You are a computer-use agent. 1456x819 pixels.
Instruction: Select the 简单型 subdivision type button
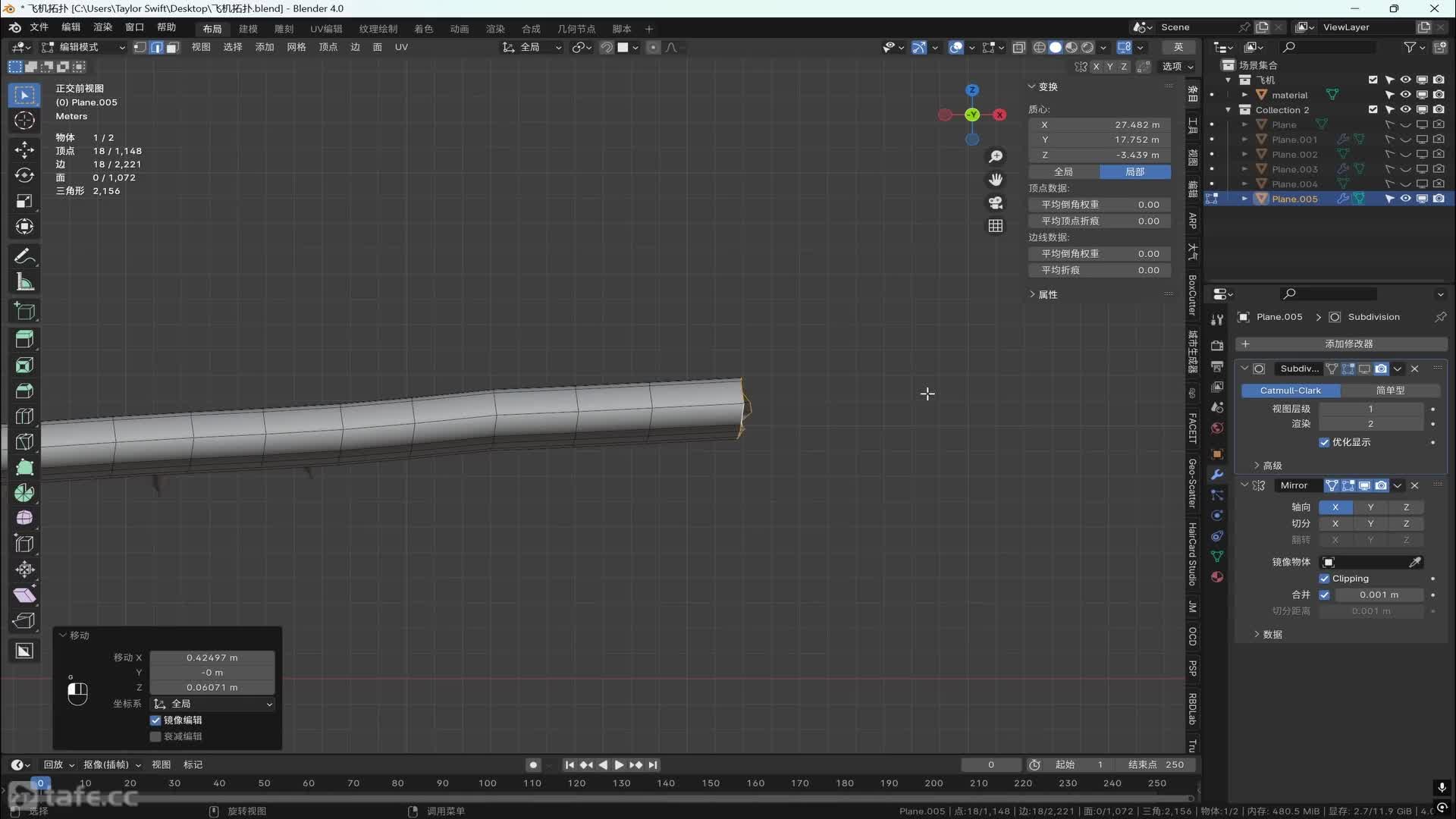click(x=1390, y=391)
